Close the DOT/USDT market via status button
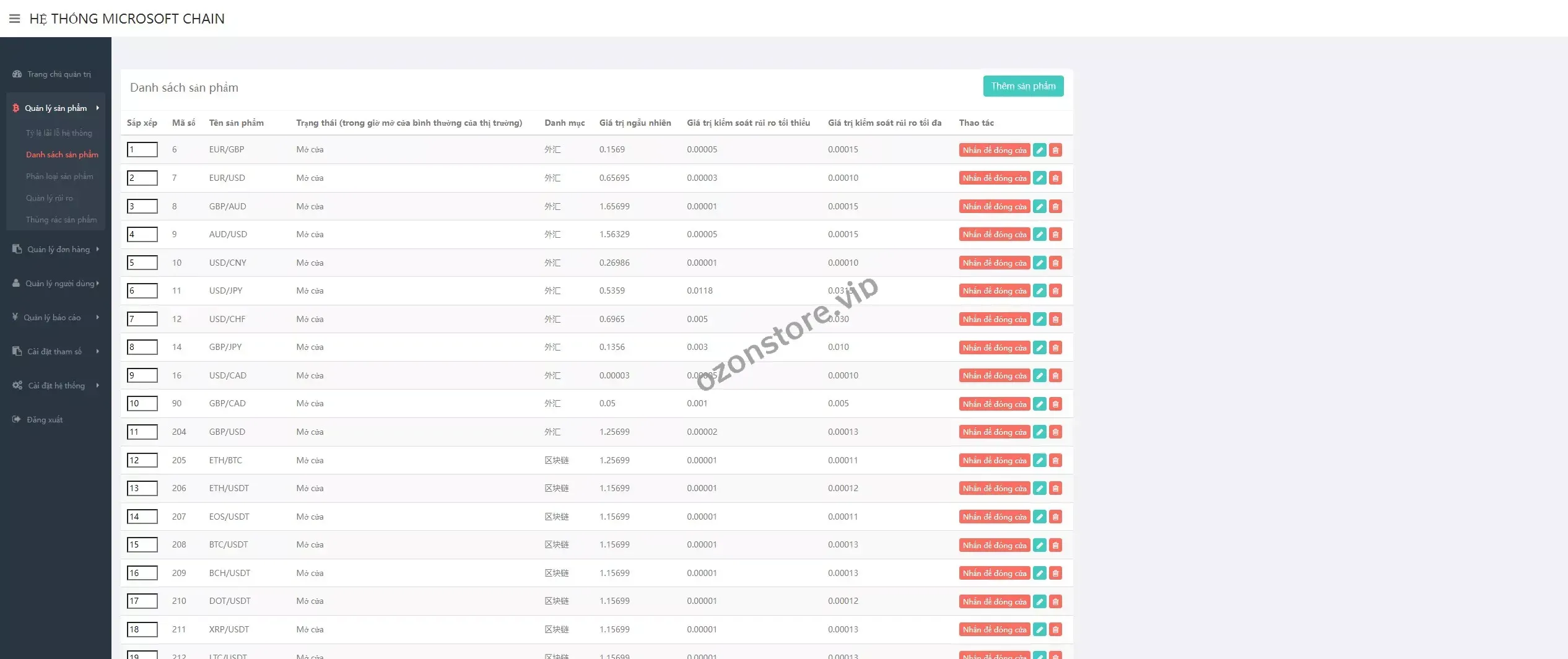The height and width of the screenshot is (659, 1568). [994, 601]
